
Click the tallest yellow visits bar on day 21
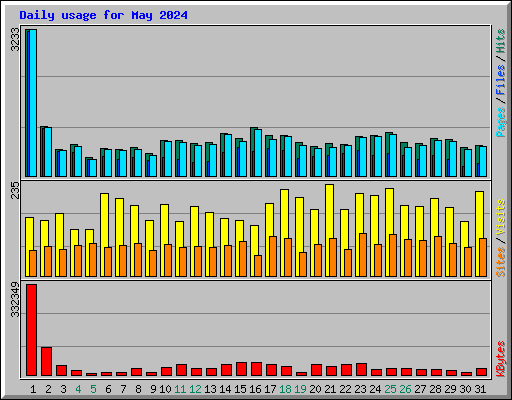[329, 230]
